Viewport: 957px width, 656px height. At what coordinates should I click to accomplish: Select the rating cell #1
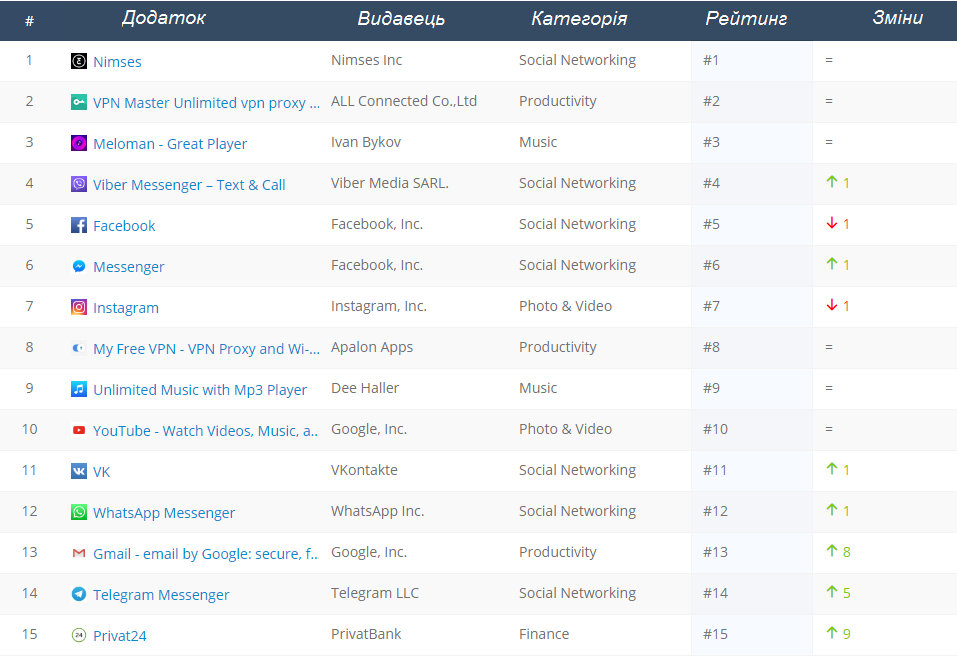tap(711, 60)
